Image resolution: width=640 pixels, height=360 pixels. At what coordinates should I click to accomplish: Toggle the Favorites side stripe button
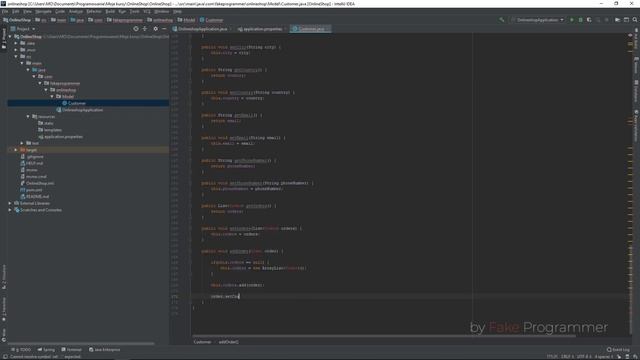4,309
